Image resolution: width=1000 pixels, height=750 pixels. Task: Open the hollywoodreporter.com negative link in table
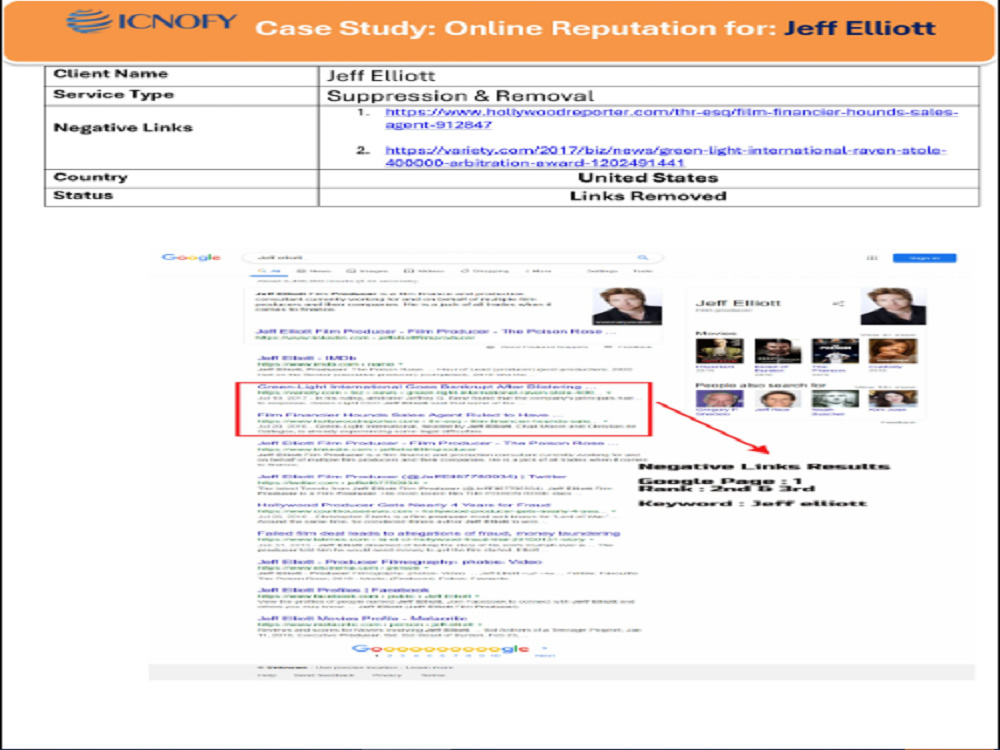pyautogui.click(x=671, y=118)
